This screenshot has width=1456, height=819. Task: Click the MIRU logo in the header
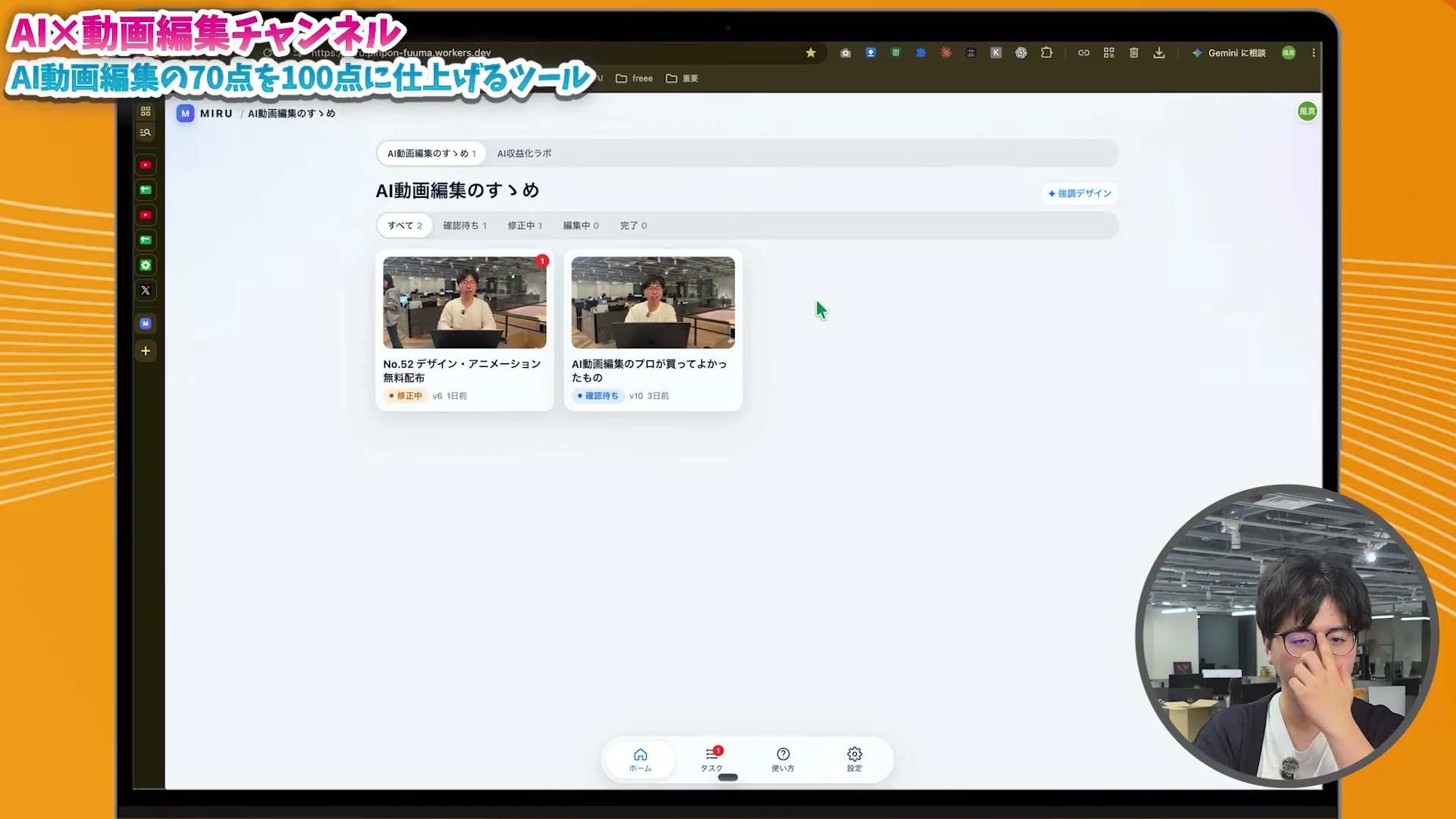point(205,113)
